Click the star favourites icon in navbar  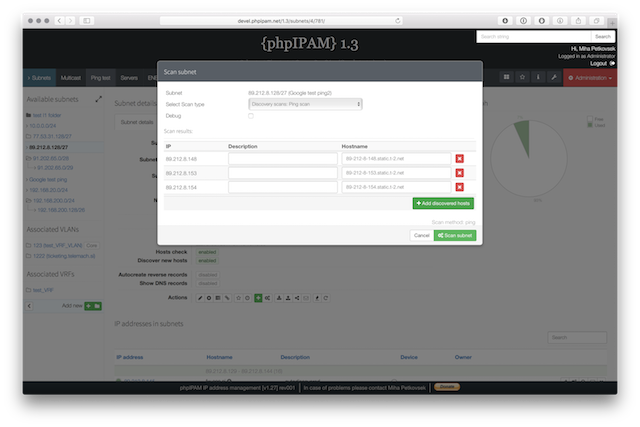click(522, 76)
